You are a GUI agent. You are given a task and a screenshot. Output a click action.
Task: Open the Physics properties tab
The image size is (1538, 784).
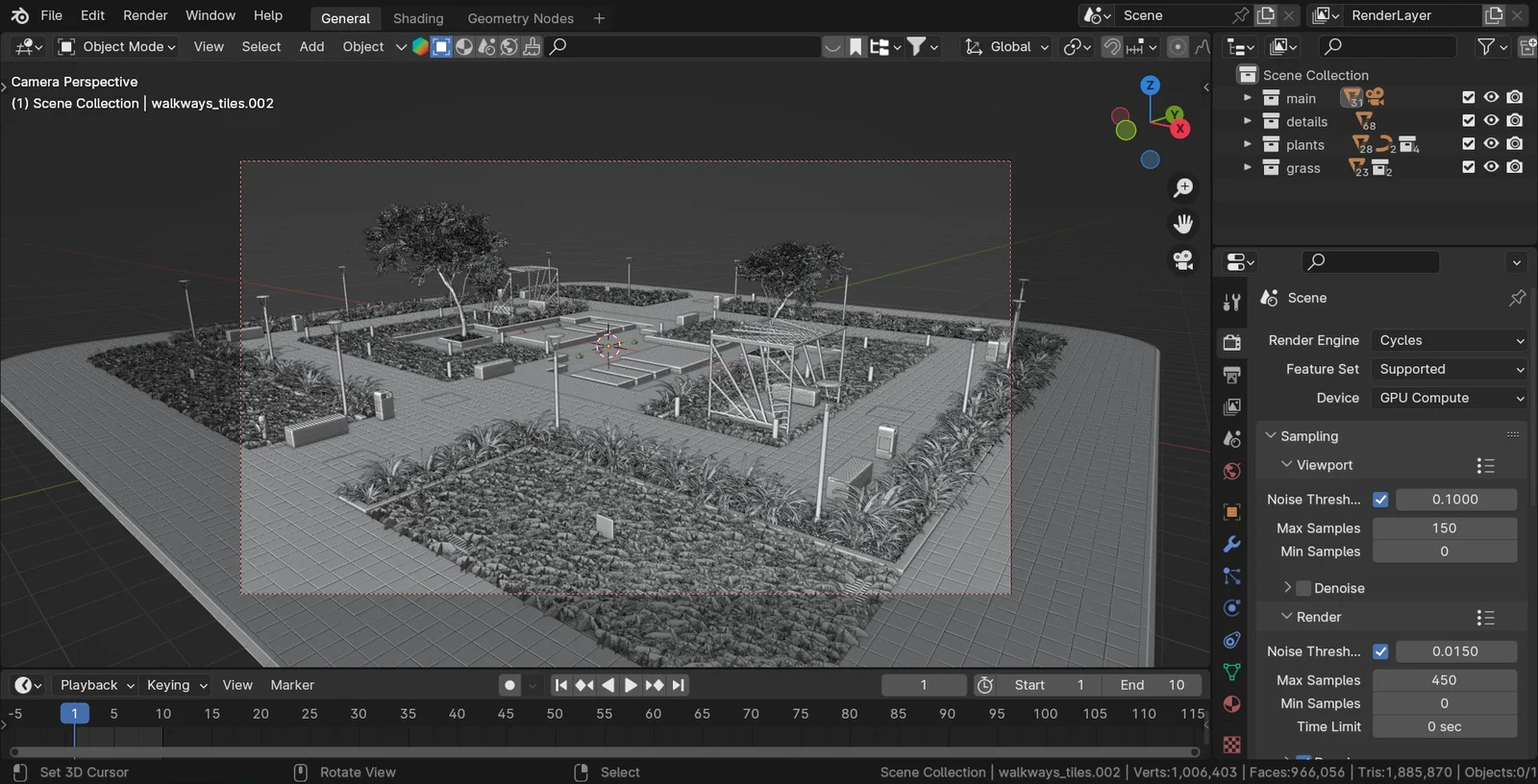[1231, 608]
